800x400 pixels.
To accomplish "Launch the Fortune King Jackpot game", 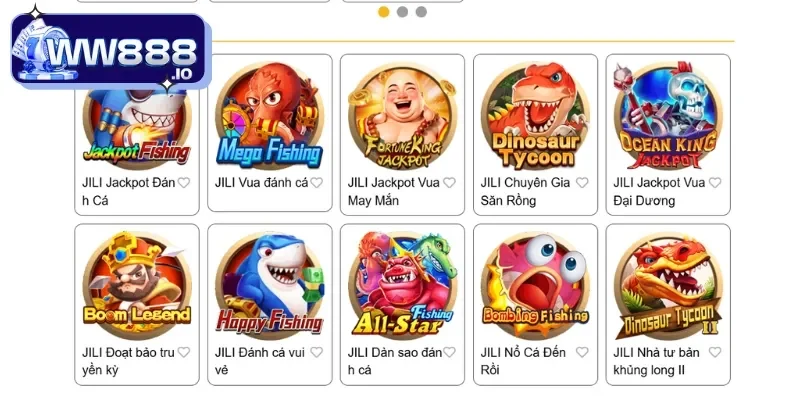I will [x=402, y=116].
